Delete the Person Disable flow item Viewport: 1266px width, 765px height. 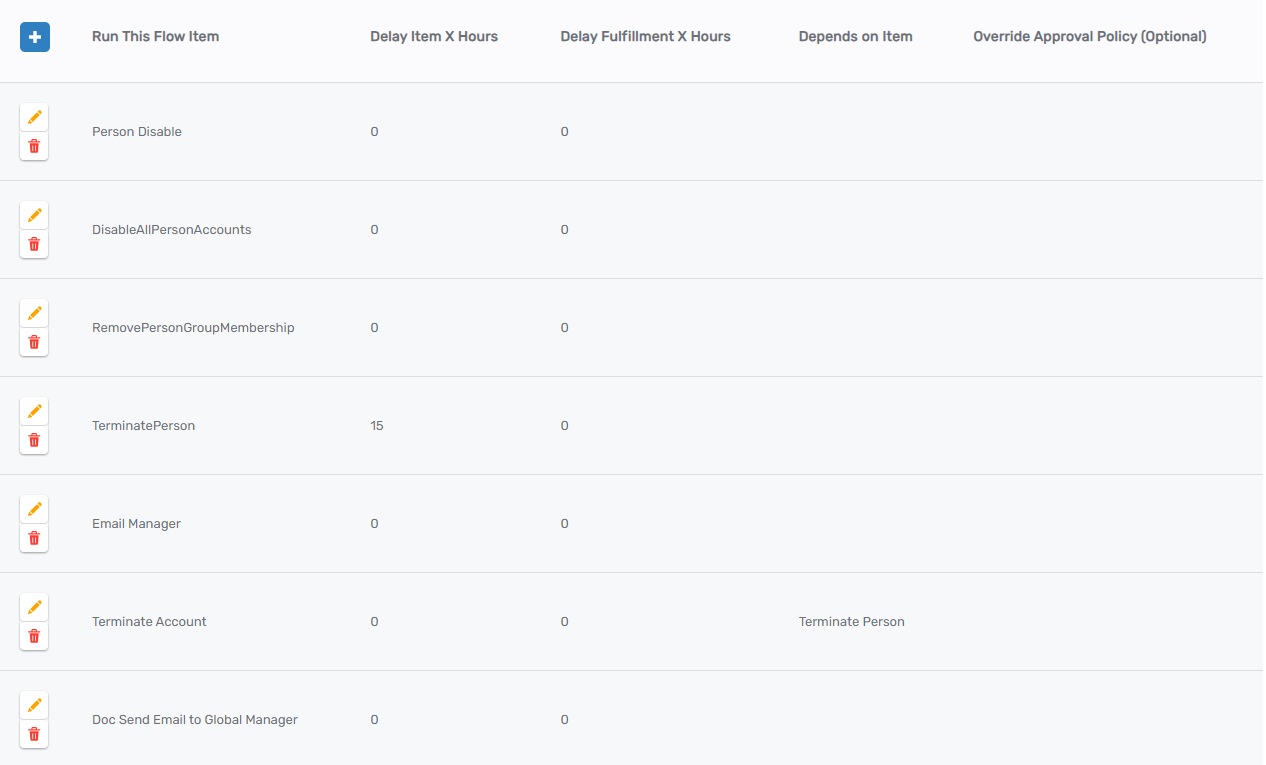pyautogui.click(x=34, y=147)
